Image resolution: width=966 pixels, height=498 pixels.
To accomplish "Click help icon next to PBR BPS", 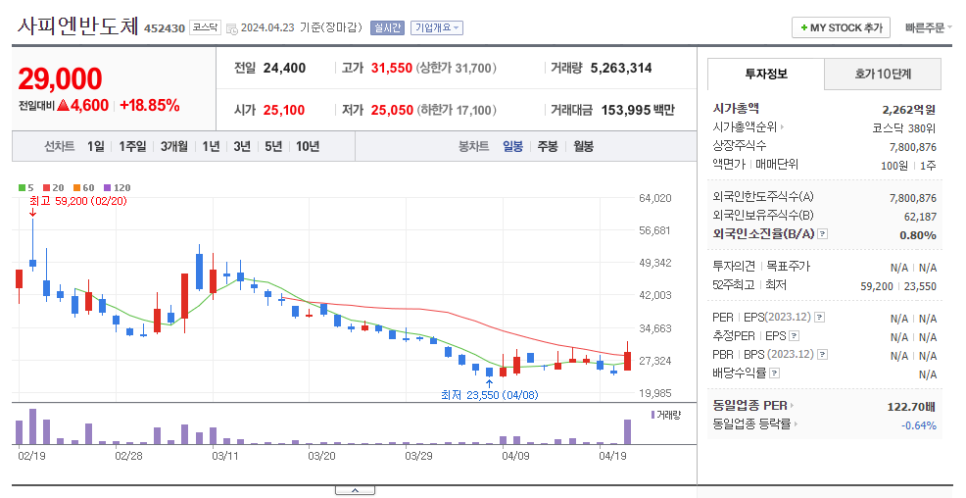I will tap(822, 354).
